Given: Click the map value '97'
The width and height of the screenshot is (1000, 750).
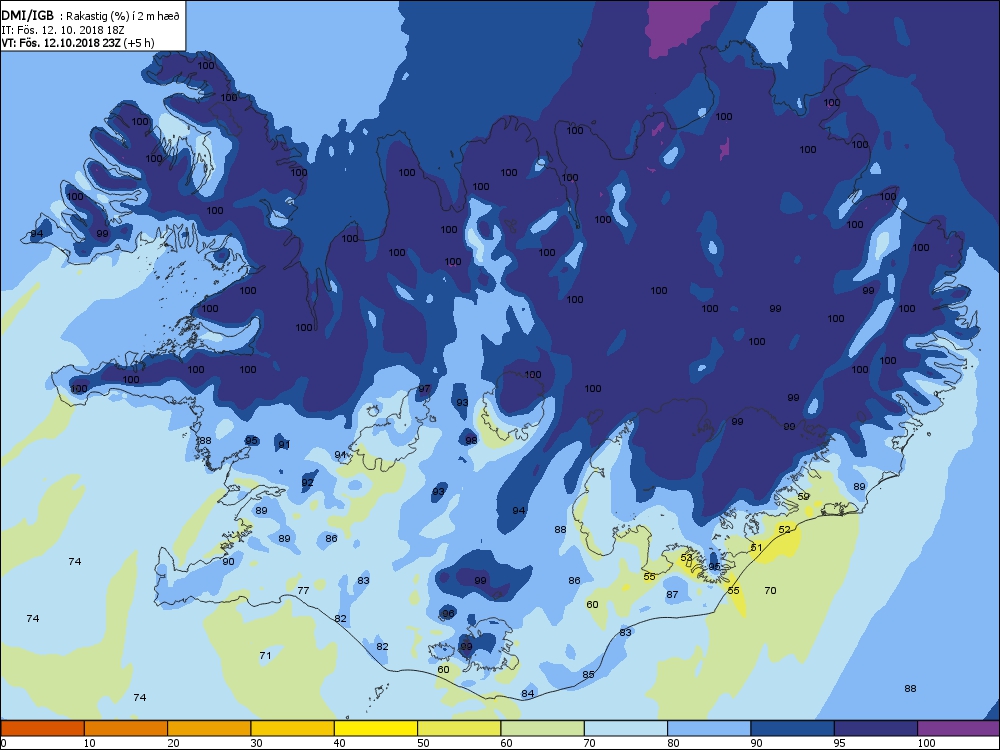Looking at the screenshot, I should point(424,388).
